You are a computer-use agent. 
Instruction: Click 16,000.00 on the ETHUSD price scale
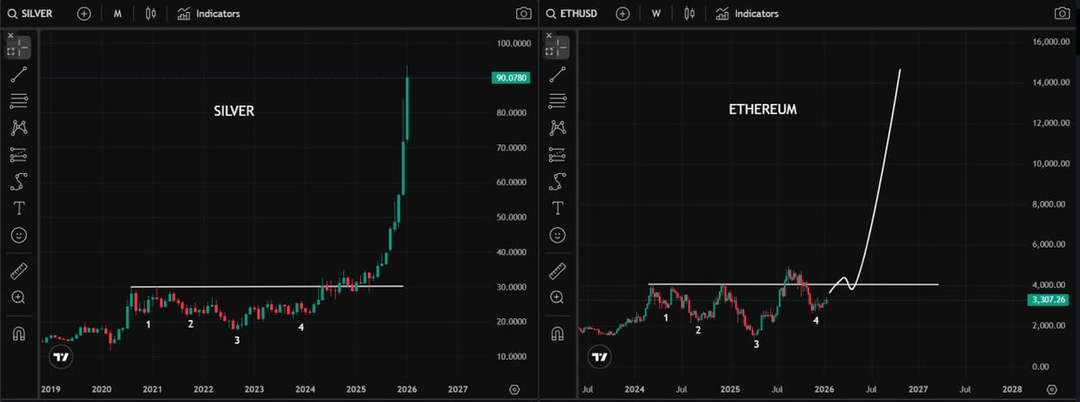click(1051, 42)
